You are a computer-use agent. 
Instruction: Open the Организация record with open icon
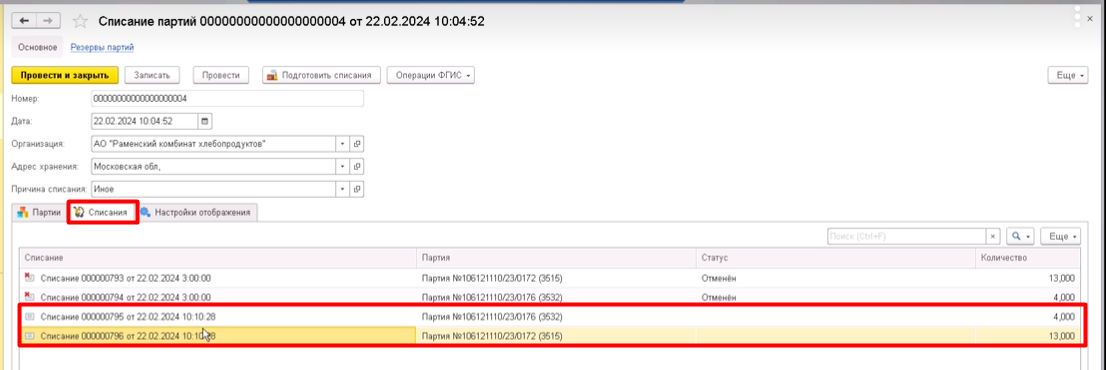tap(357, 144)
